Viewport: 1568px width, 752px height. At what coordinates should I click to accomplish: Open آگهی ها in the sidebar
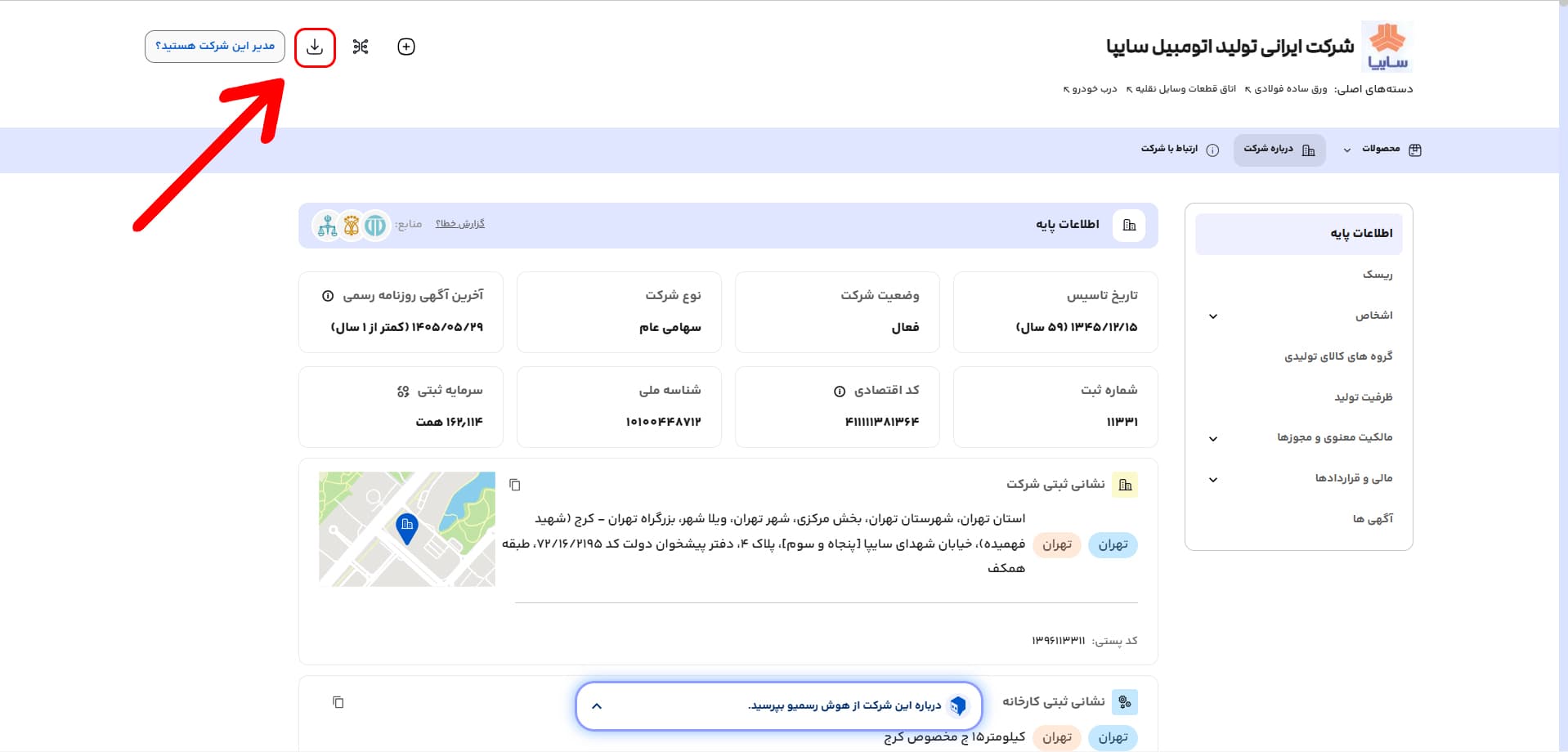point(1373,519)
